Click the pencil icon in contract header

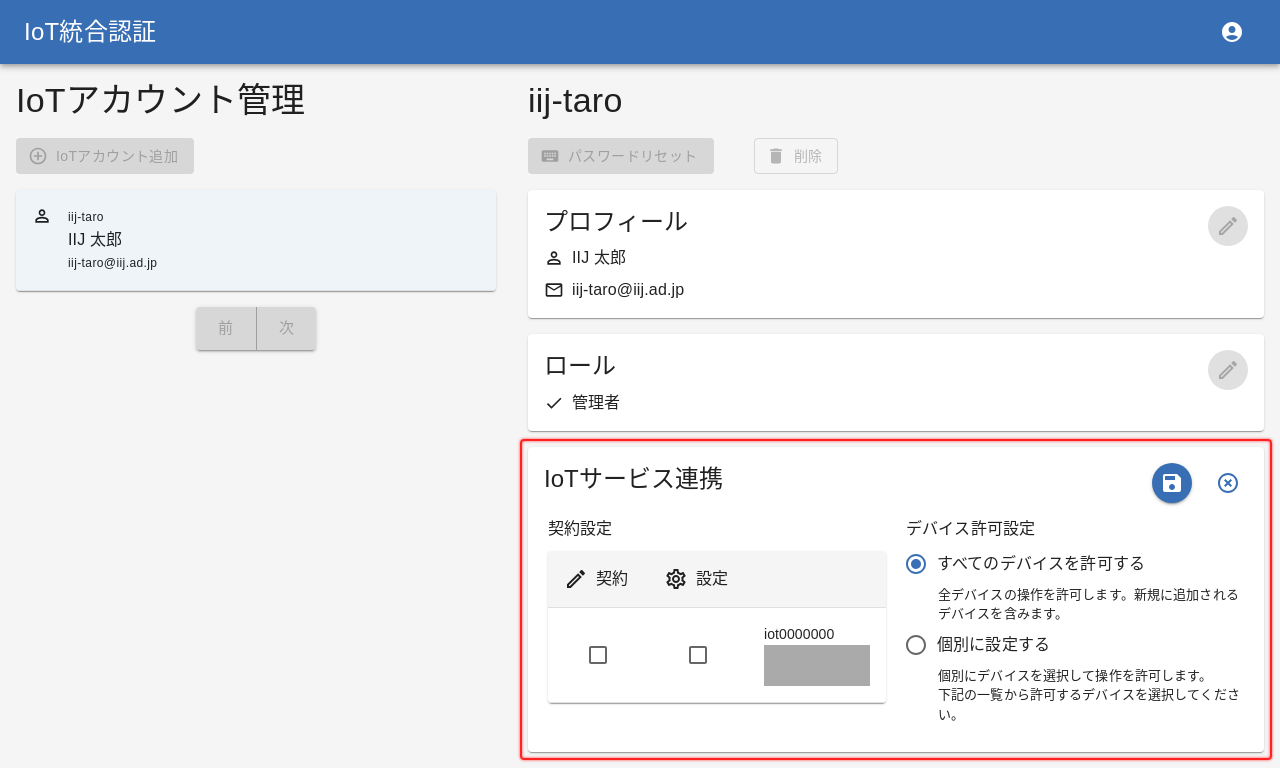[x=576, y=579]
